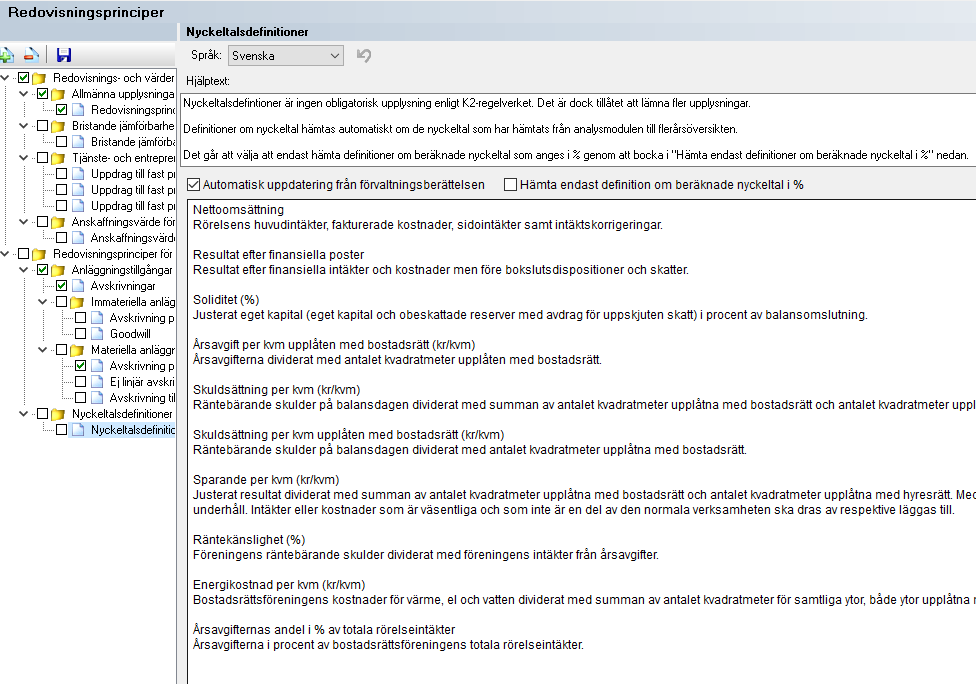Screen dimensions: 976x684
Task: Click the folder icon of Redovisnings- och värder
Action: pyautogui.click(x=40, y=78)
